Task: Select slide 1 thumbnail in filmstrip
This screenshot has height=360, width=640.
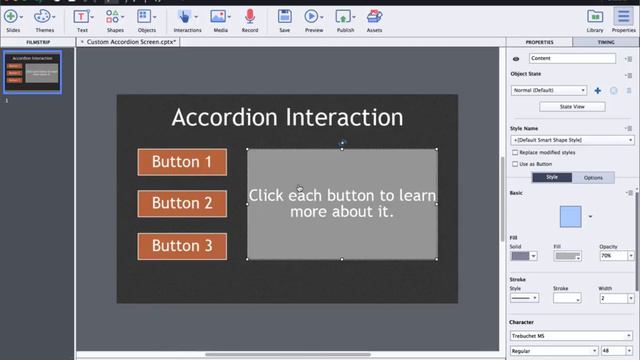Action: 33,72
